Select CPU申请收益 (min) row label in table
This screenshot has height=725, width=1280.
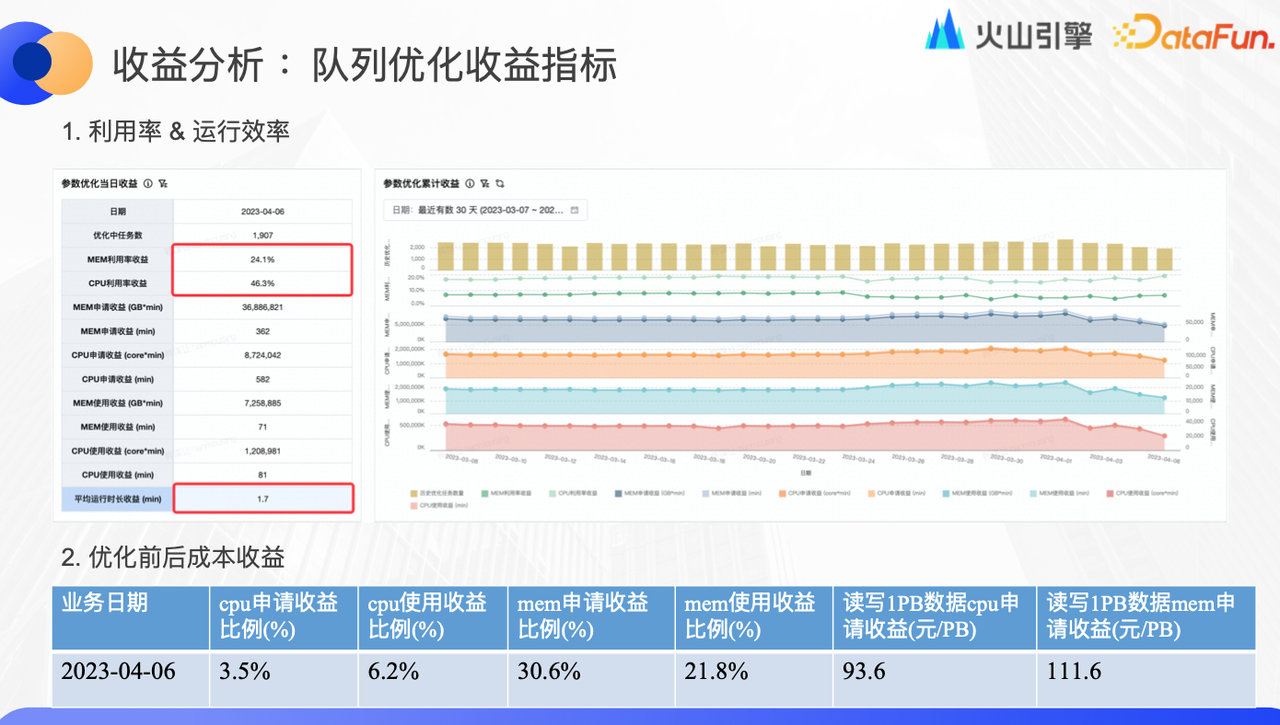[118, 379]
